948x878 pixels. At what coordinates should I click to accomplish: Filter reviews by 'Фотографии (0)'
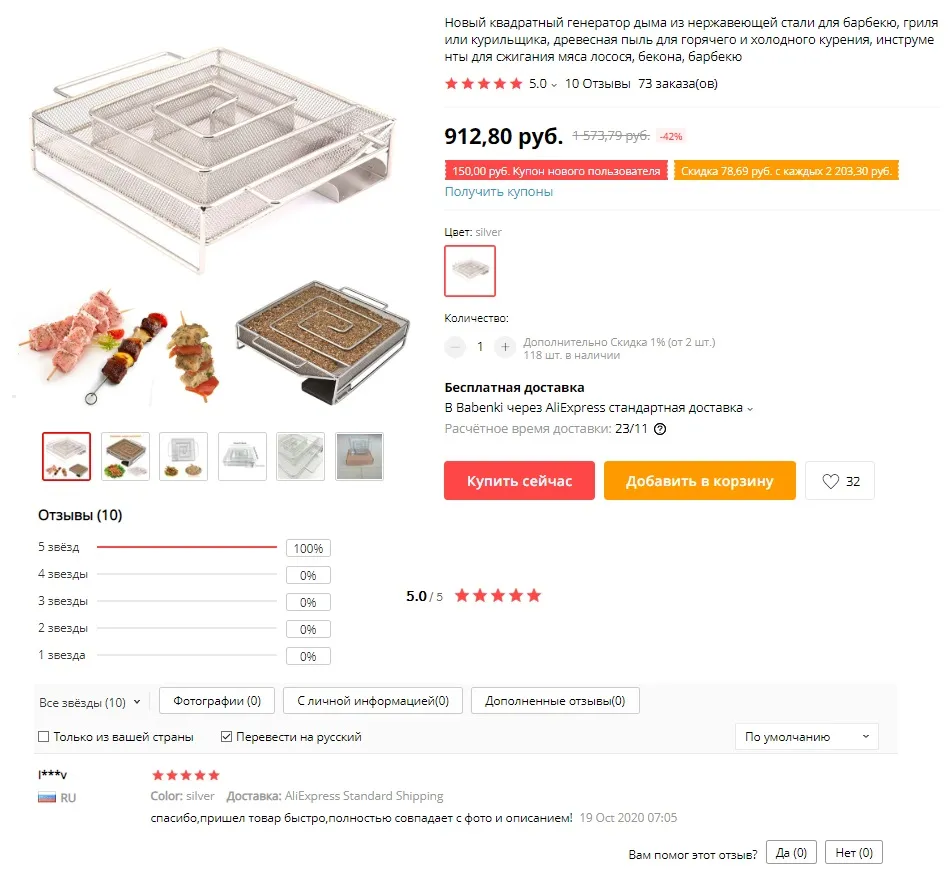tap(217, 701)
